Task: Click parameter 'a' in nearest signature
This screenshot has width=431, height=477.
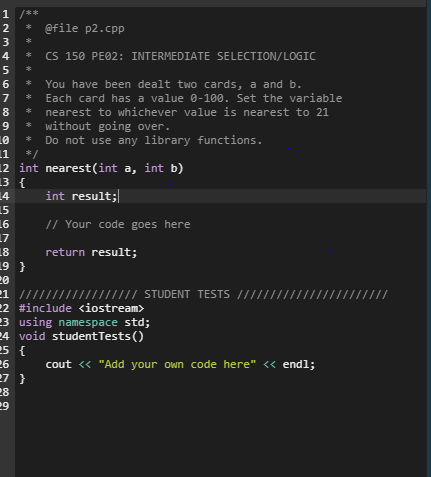Action: point(128,169)
